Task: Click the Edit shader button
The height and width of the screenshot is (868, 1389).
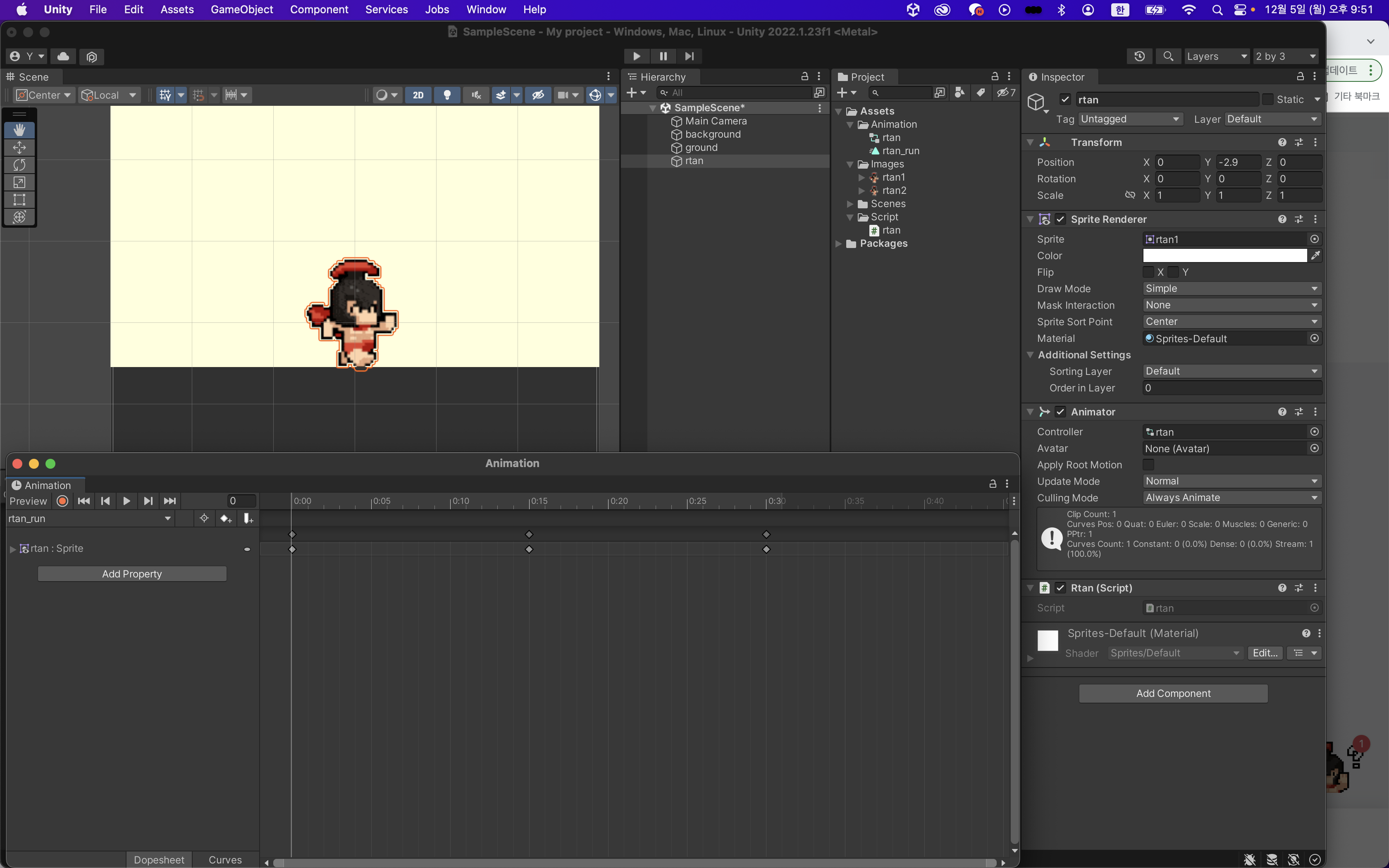Action: [x=1265, y=653]
